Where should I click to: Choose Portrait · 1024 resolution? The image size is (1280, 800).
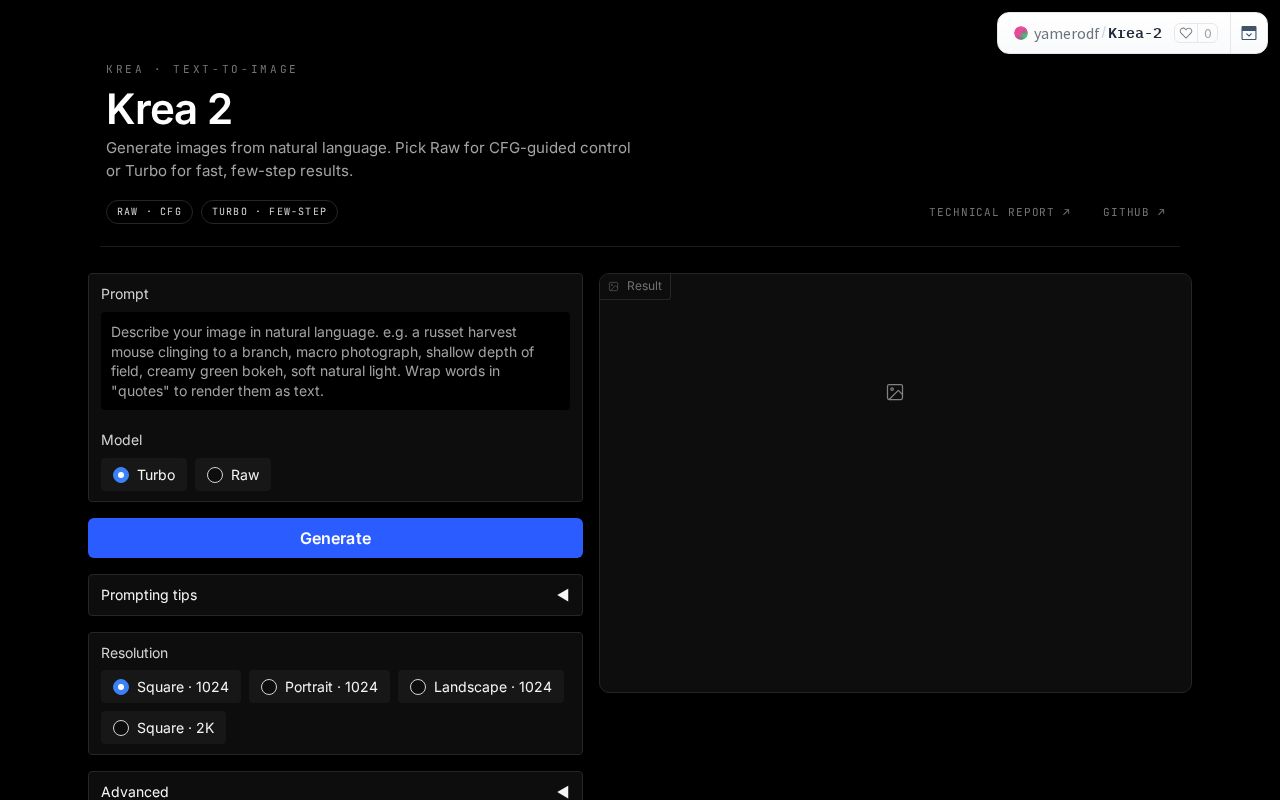click(x=319, y=687)
